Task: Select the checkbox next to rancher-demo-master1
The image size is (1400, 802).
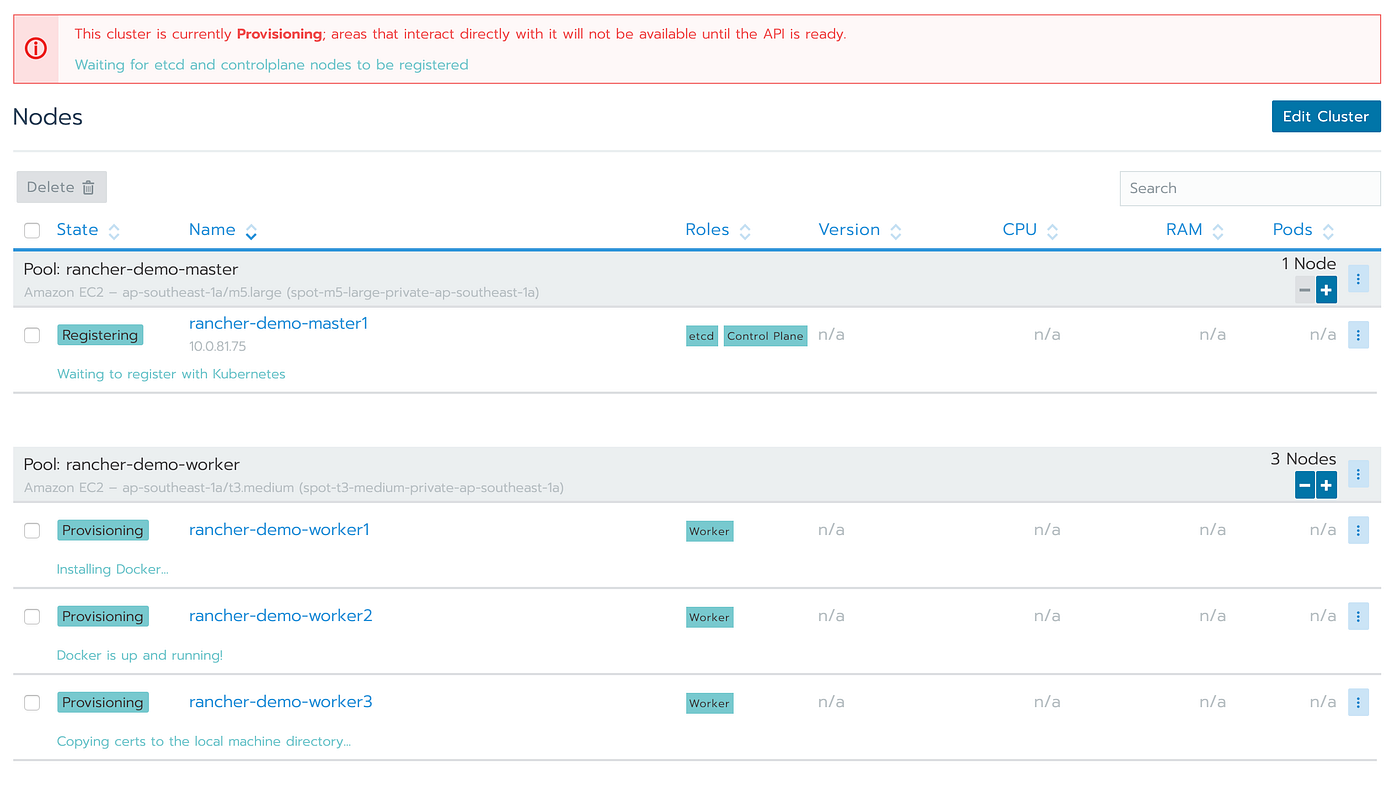Action: pyautogui.click(x=31, y=334)
